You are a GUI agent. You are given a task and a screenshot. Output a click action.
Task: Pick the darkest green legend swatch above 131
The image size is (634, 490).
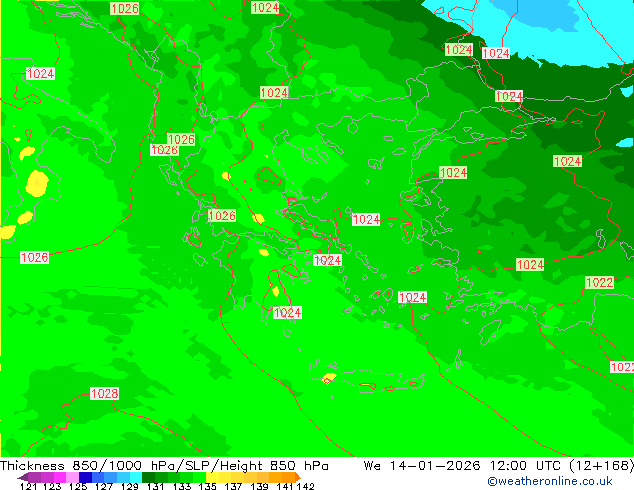pyautogui.click(x=148, y=477)
